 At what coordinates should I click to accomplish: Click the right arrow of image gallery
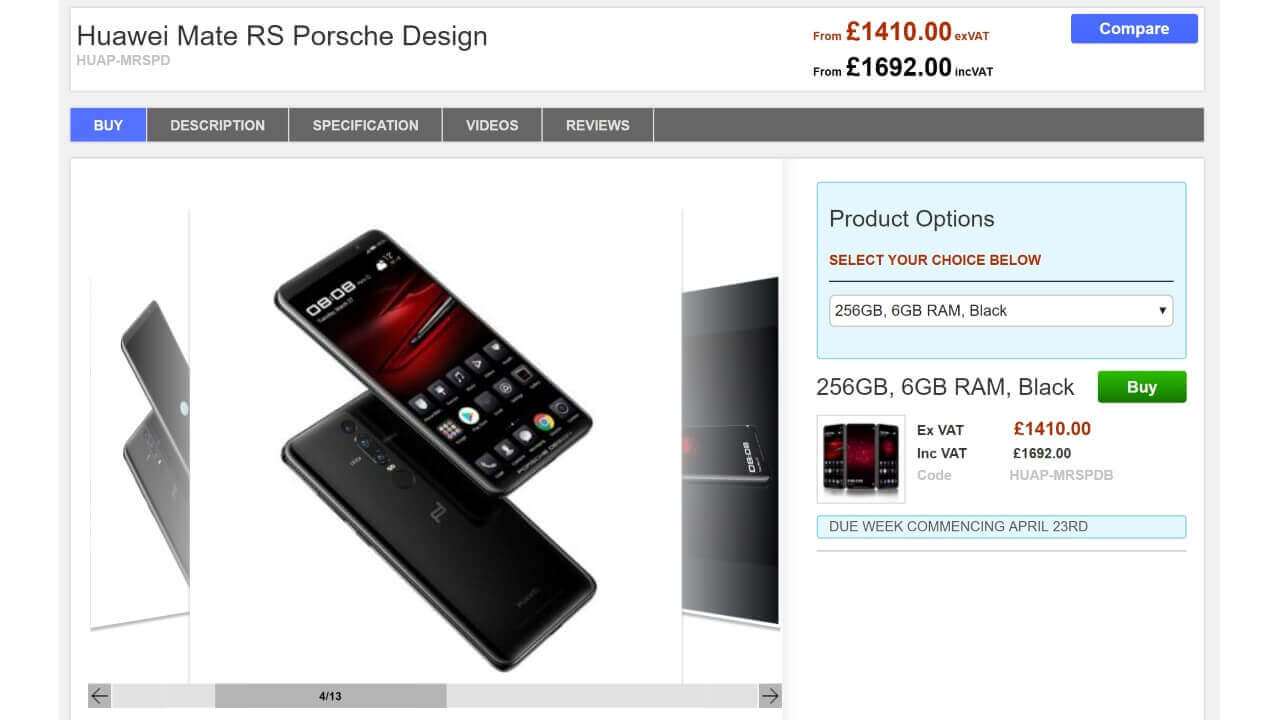click(769, 696)
